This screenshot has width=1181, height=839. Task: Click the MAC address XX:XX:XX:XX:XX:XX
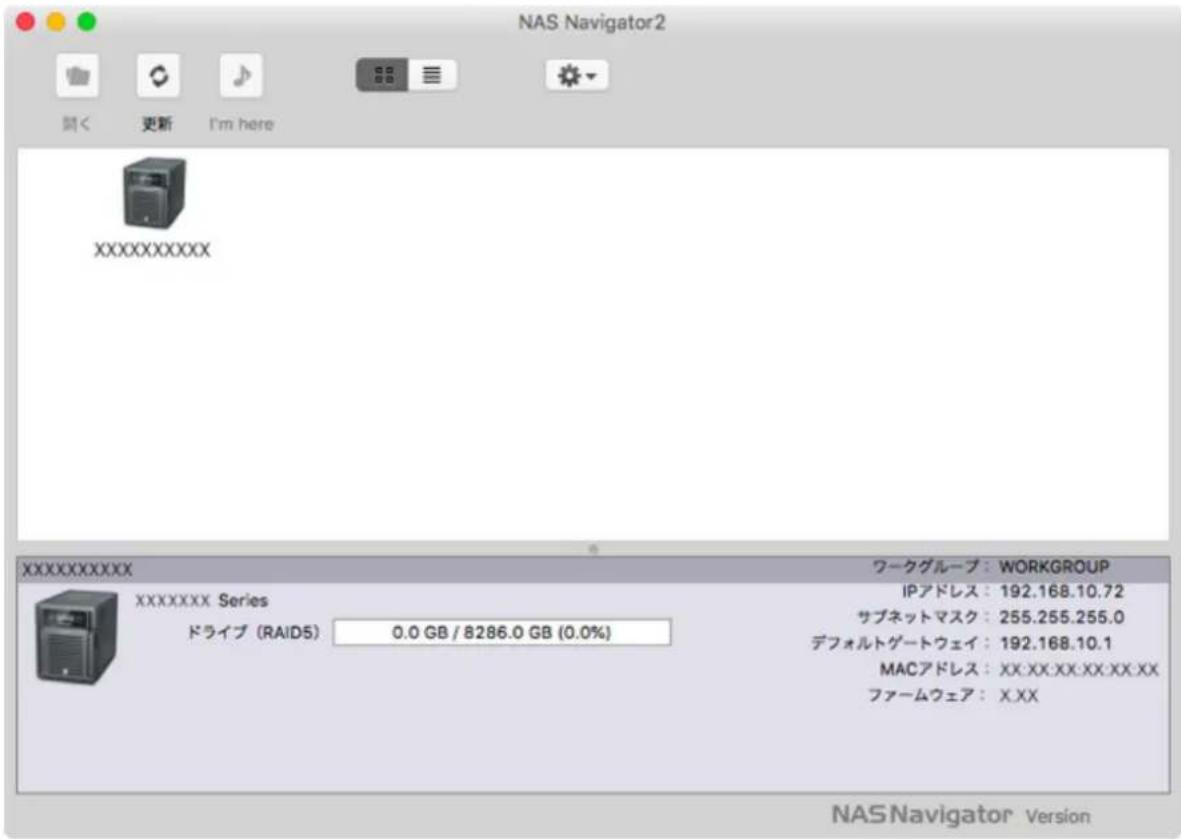click(x=1079, y=670)
